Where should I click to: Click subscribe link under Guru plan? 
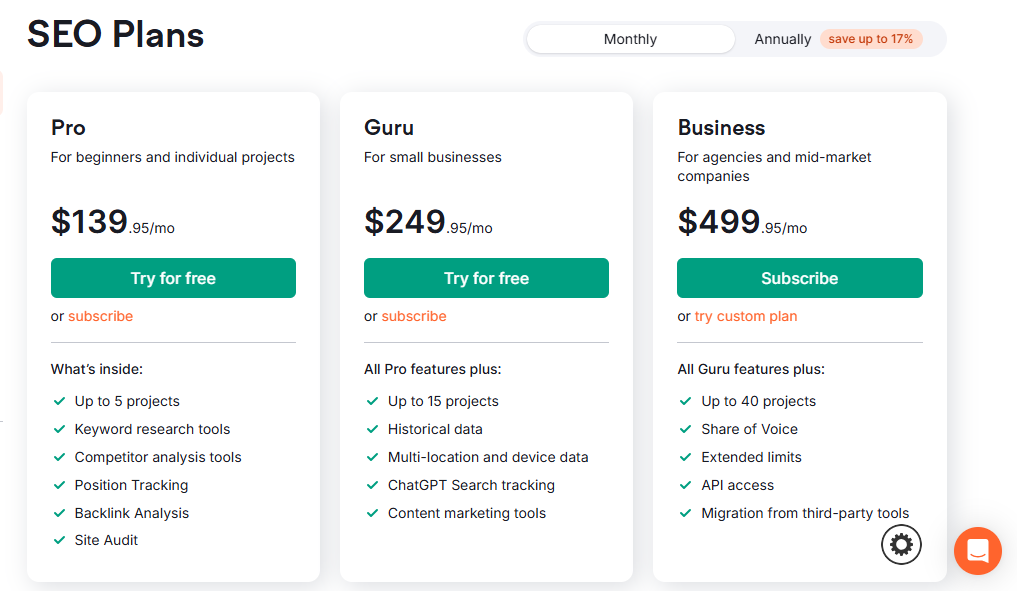pyautogui.click(x=414, y=316)
